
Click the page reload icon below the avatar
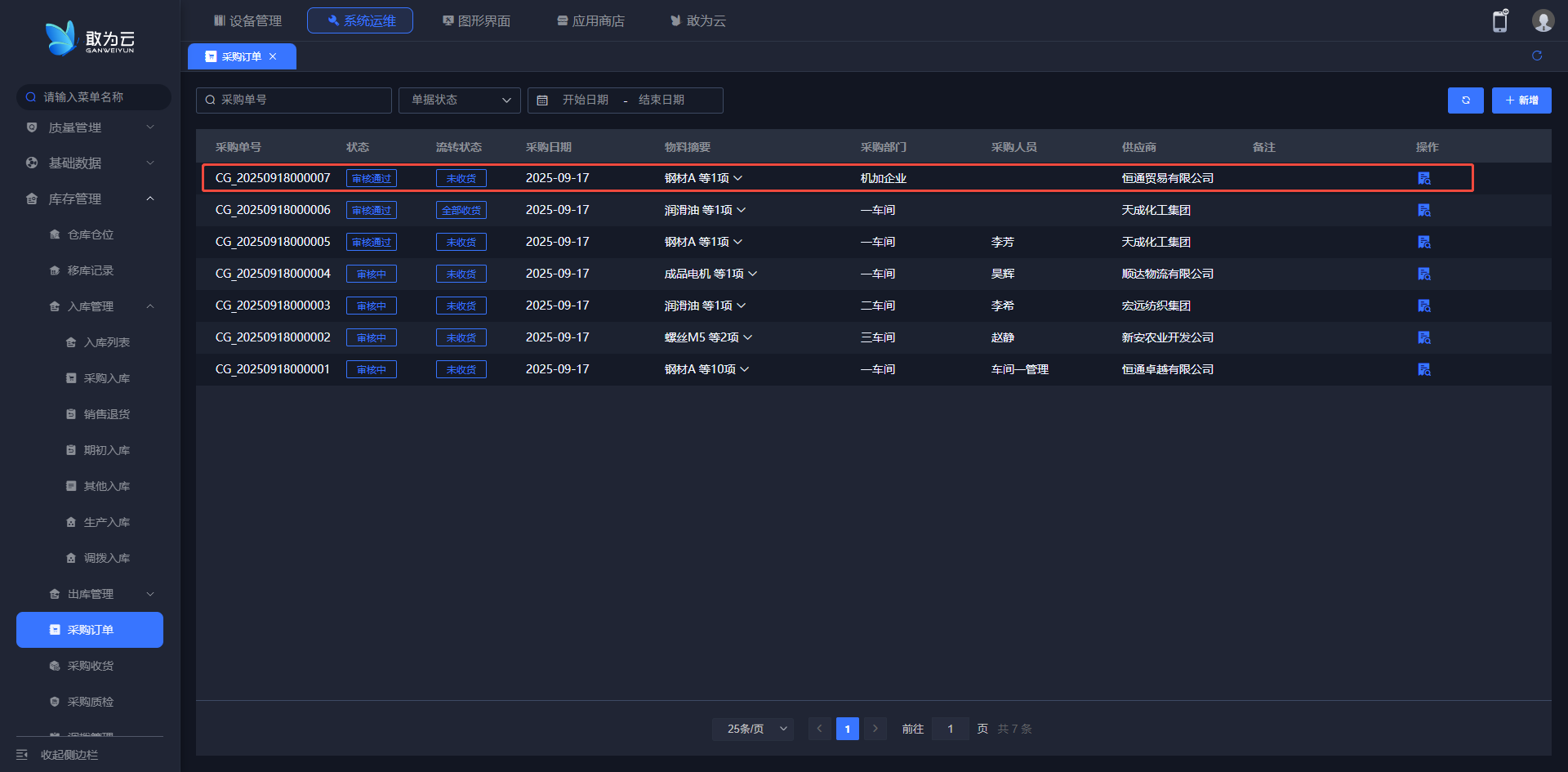coord(1536,56)
